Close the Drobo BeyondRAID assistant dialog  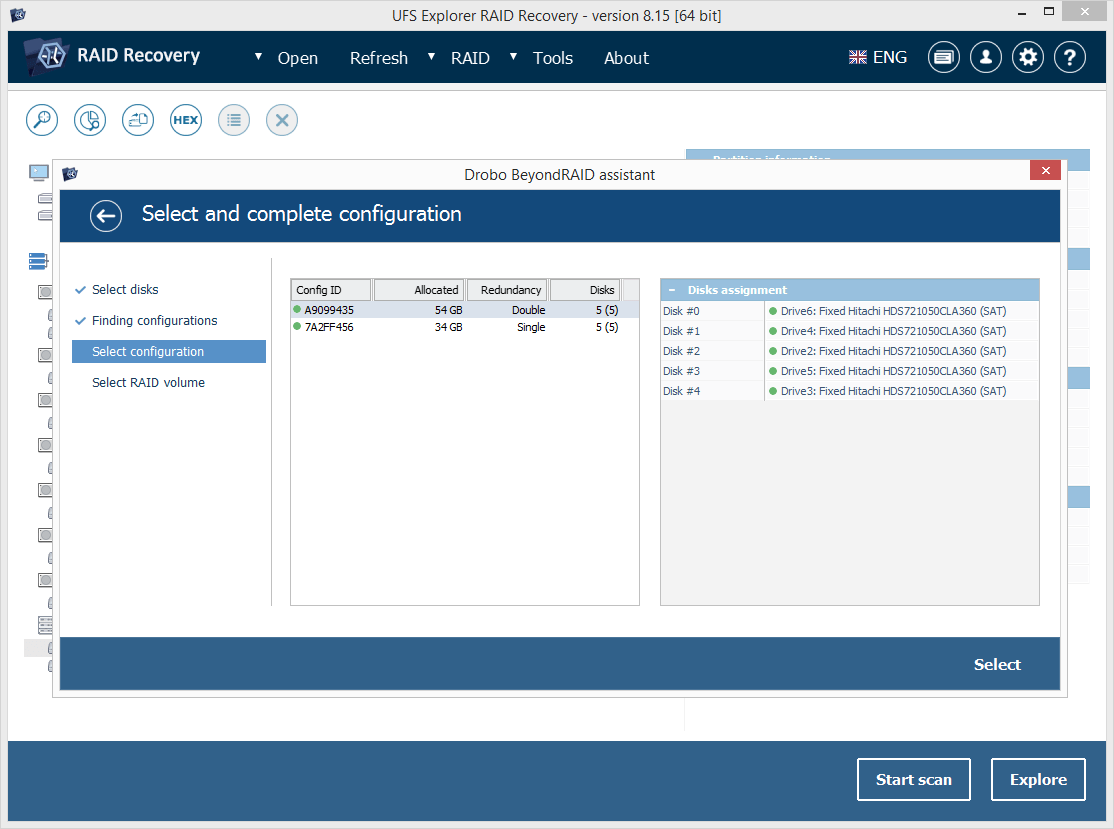1045,170
